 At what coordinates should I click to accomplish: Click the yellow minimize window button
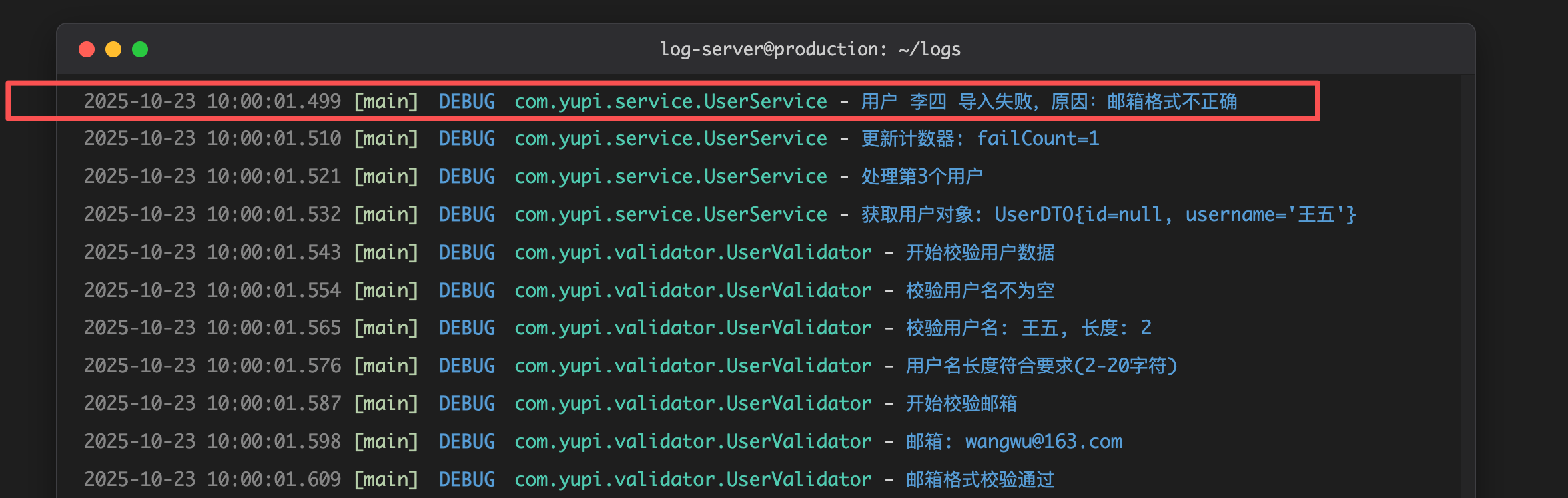coord(113,49)
